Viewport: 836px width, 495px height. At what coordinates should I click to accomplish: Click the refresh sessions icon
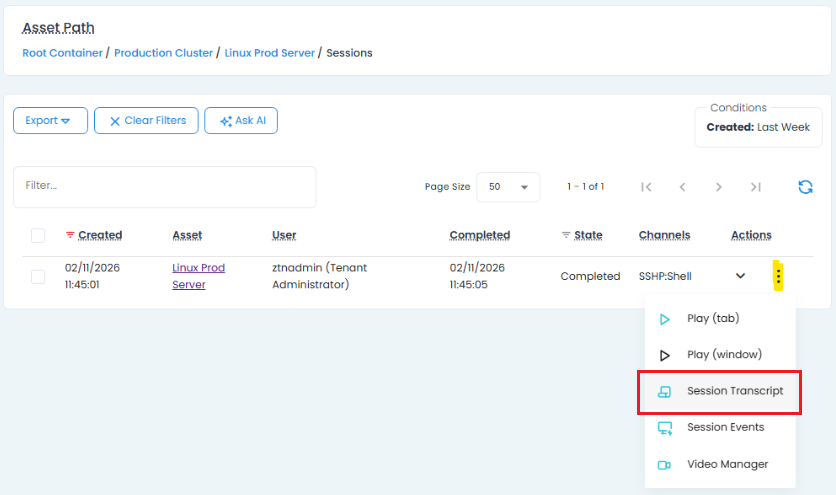[805, 187]
